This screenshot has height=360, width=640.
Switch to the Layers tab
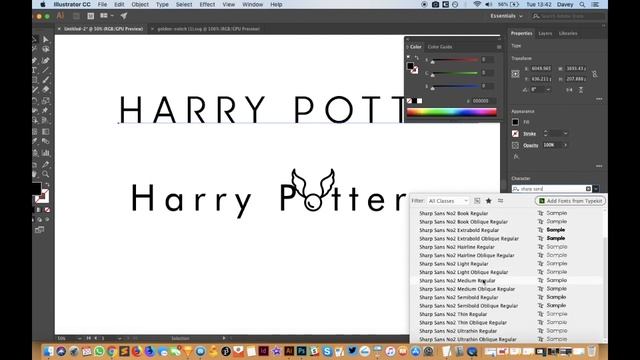545,33
